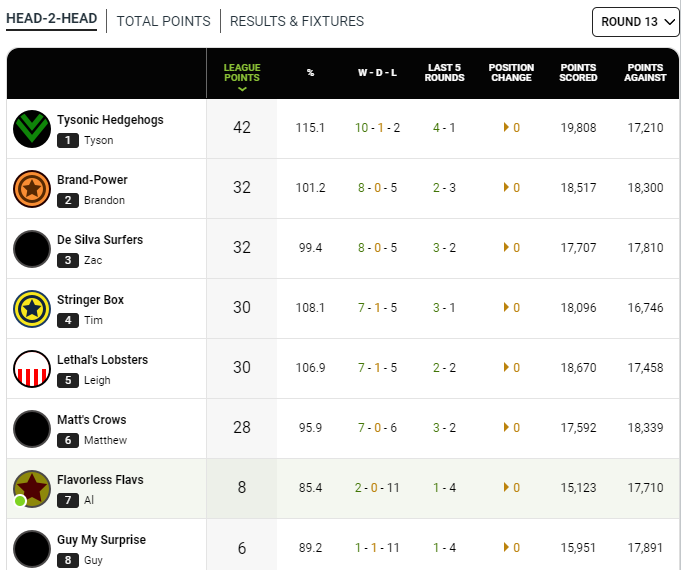Switch to Total Points tab

point(163,21)
